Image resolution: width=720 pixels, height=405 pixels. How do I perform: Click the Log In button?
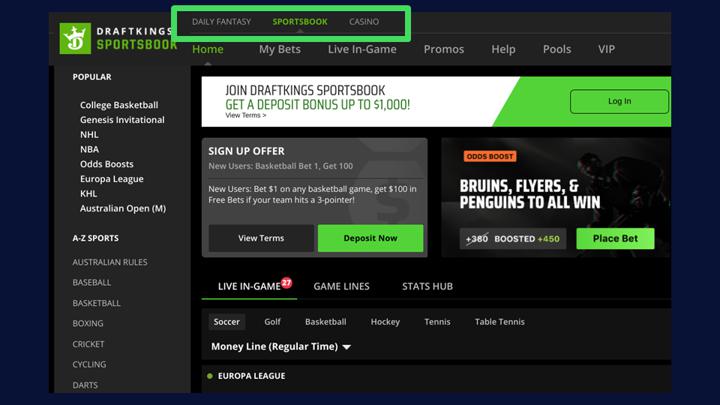[619, 101]
